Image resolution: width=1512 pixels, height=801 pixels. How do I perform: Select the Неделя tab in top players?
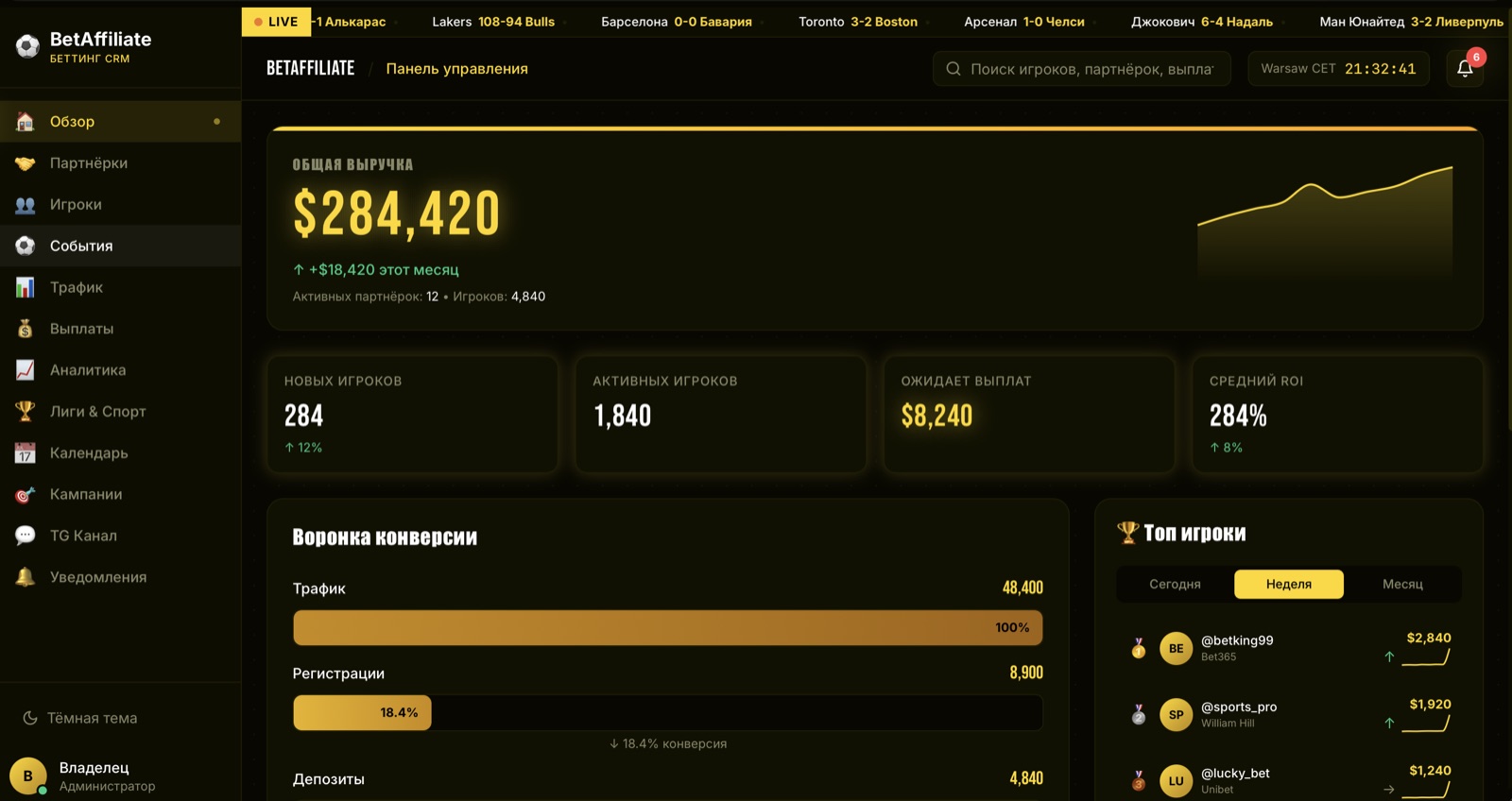[1289, 584]
